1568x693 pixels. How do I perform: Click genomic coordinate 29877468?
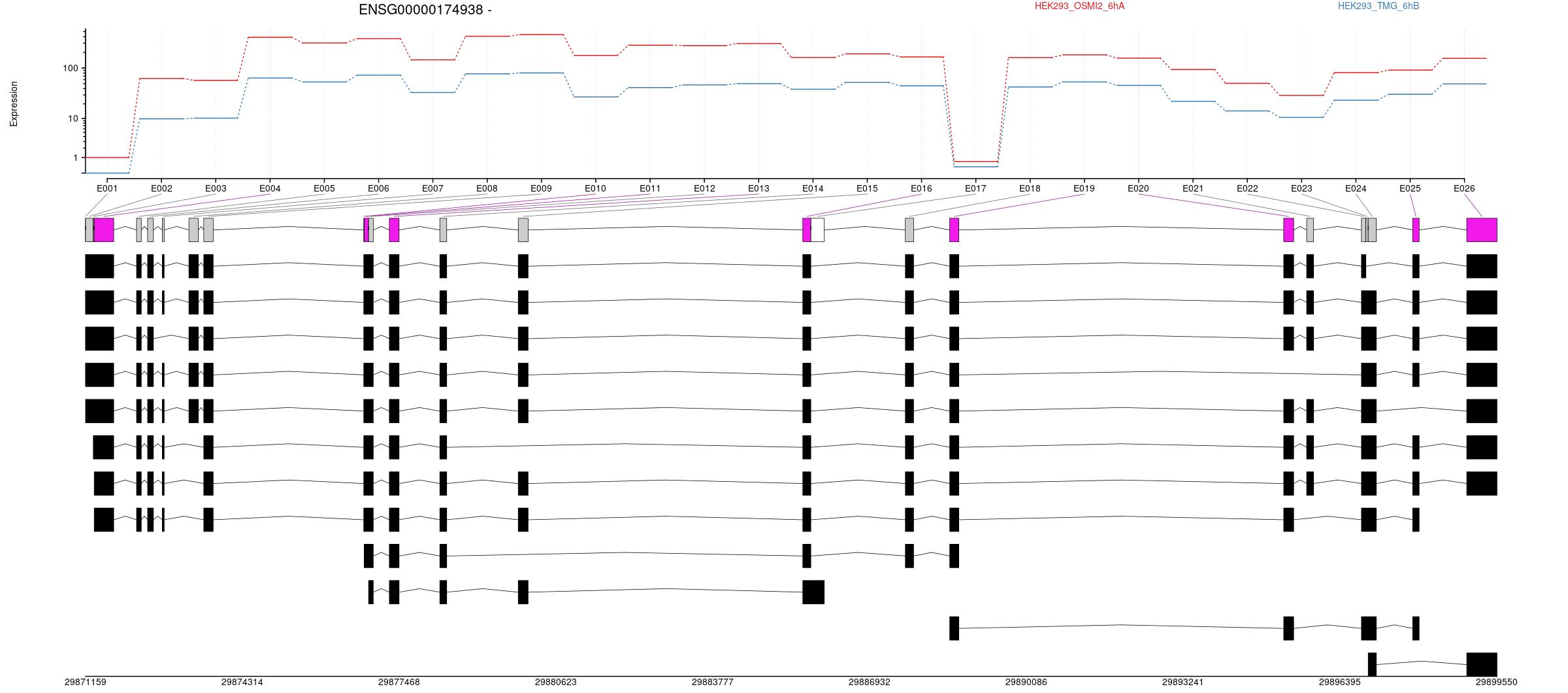point(399,682)
